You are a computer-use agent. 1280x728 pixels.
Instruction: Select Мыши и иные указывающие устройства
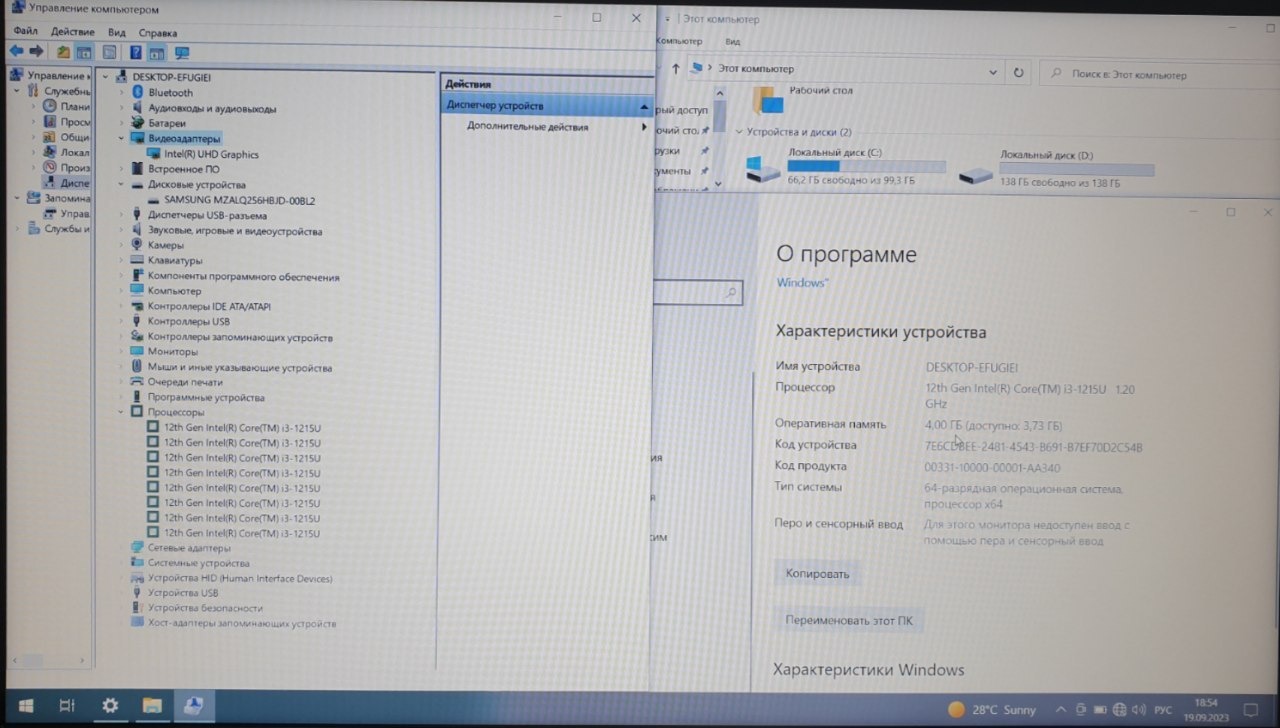tap(240, 367)
